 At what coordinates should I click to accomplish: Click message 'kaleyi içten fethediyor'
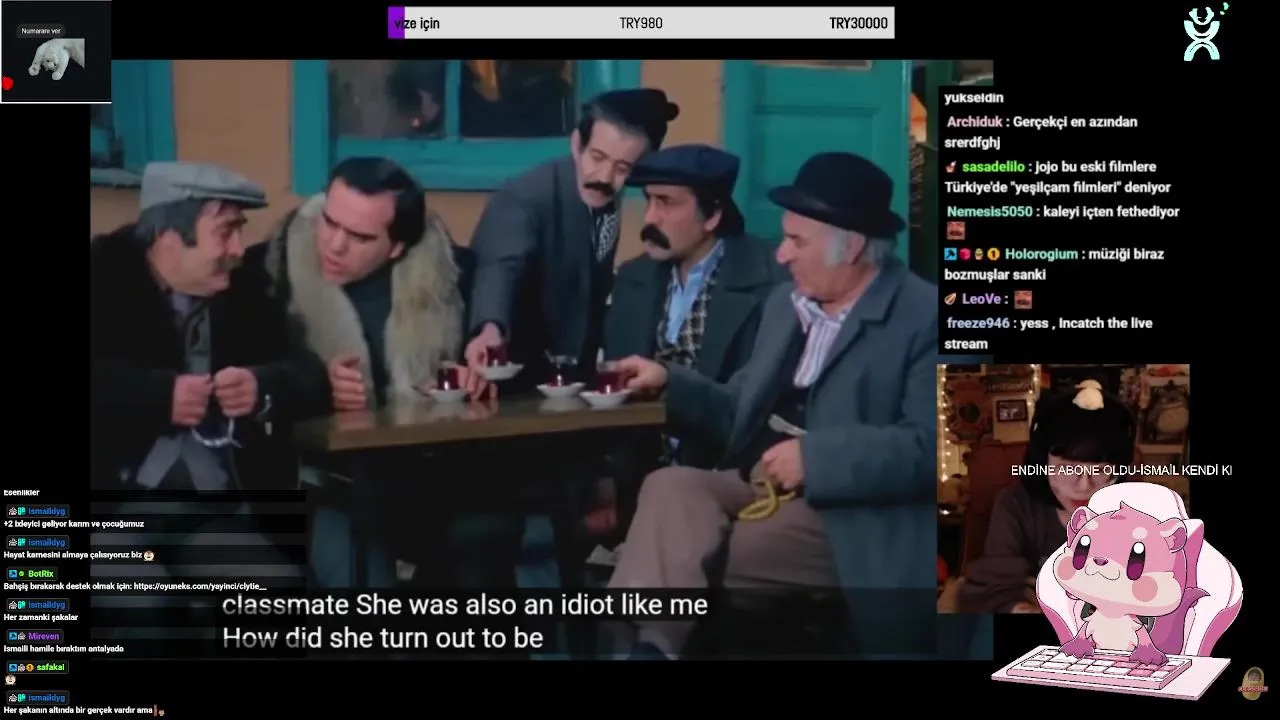coord(1111,212)
